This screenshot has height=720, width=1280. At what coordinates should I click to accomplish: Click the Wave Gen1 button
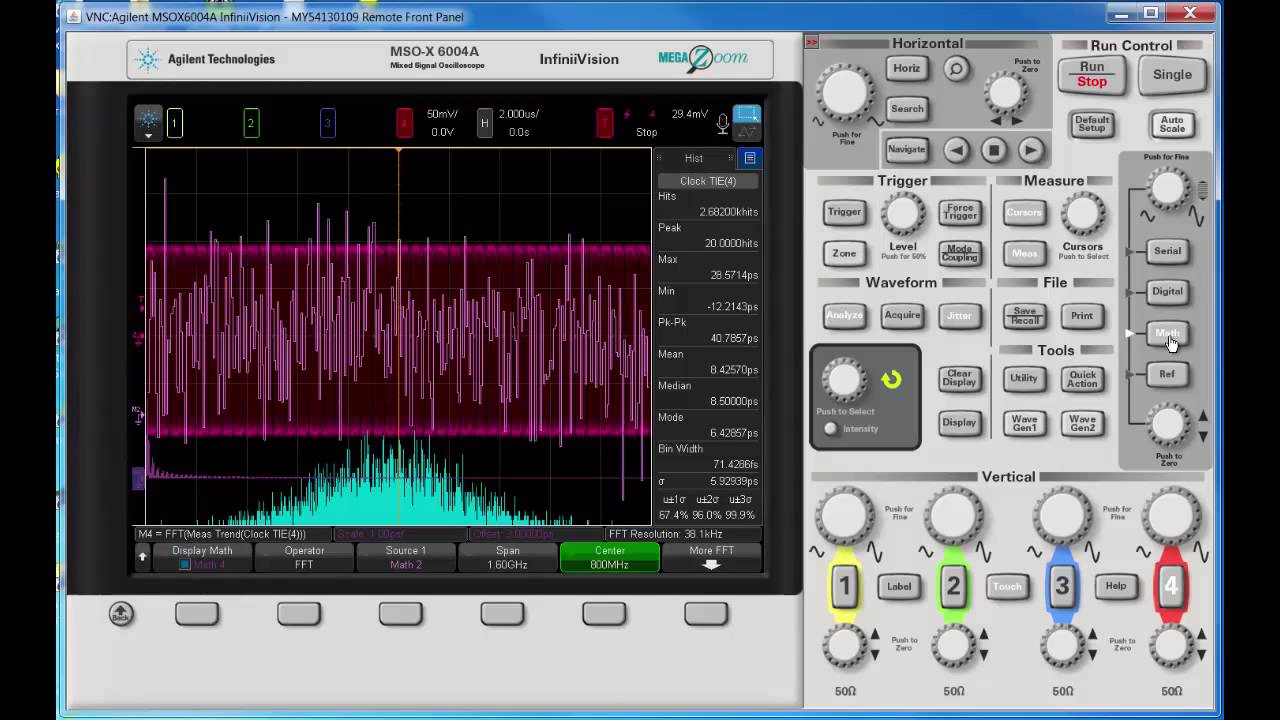[1024, 422]
